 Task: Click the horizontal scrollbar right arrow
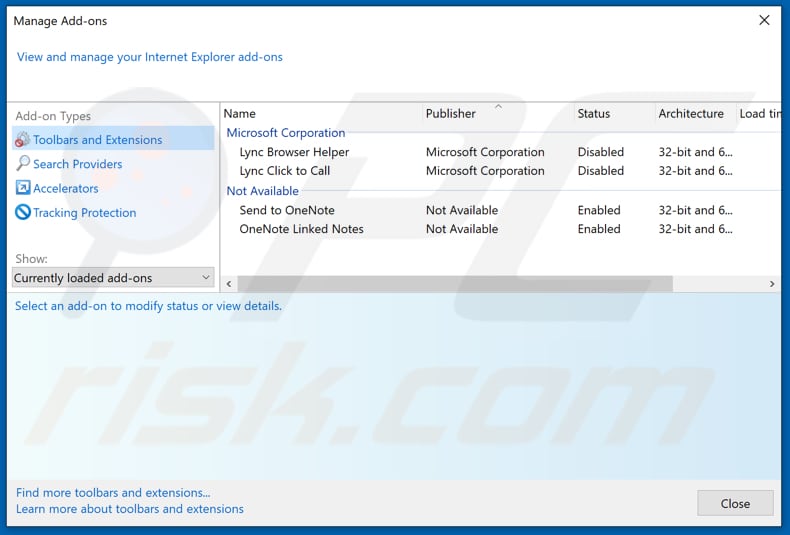point(772,284)
